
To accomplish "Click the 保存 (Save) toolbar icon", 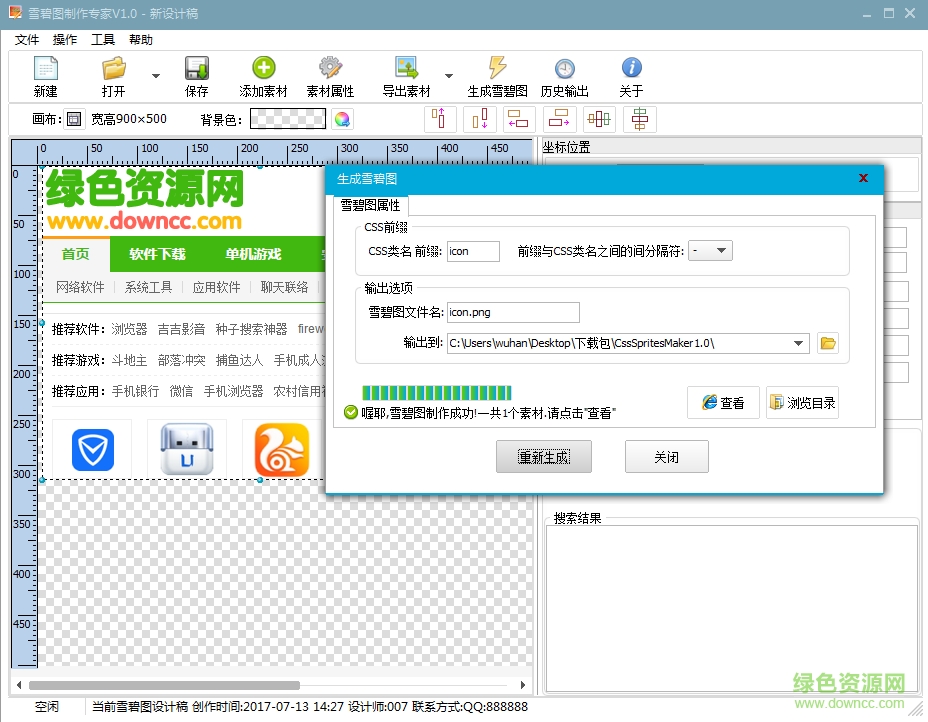I will point(197,69).
